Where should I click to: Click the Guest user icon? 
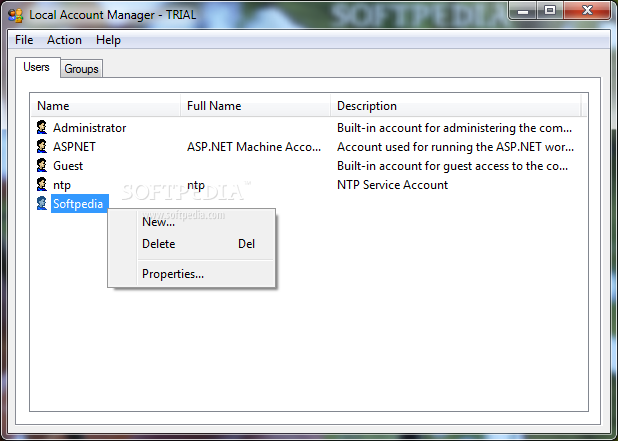(42, 165)
